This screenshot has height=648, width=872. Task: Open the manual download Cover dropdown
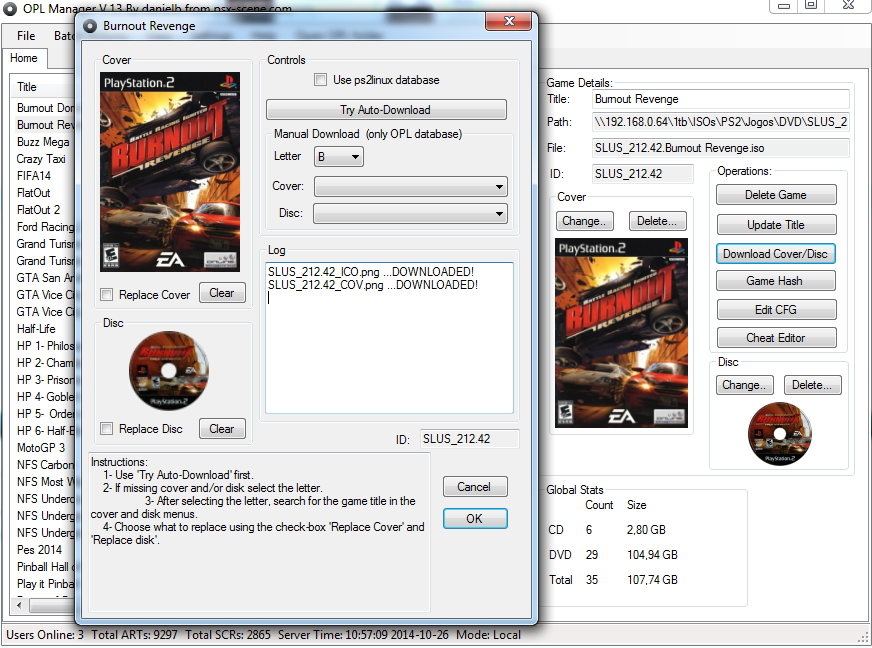click(x=410, y=186)
